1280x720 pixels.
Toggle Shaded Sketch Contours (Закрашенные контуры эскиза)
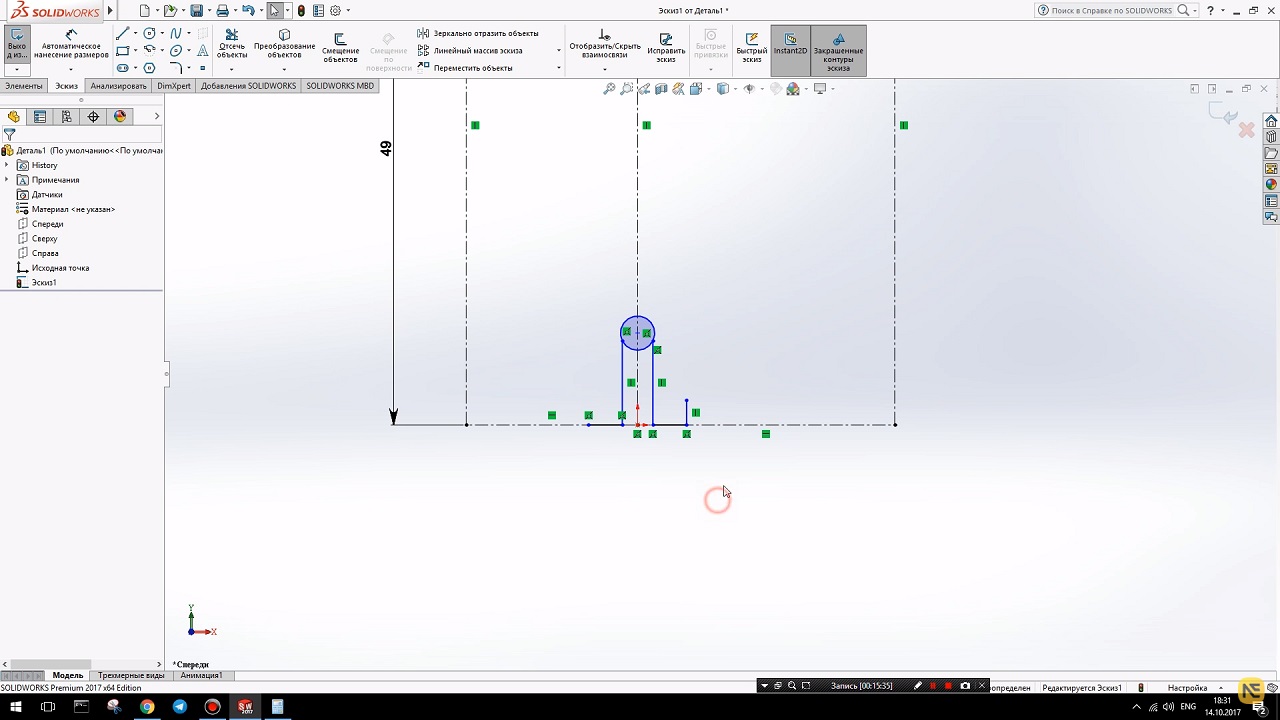[838, 50]
